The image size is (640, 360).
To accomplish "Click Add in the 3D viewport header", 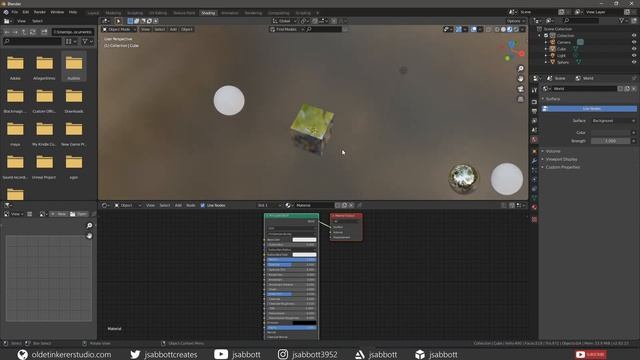I will coord(173,29).
